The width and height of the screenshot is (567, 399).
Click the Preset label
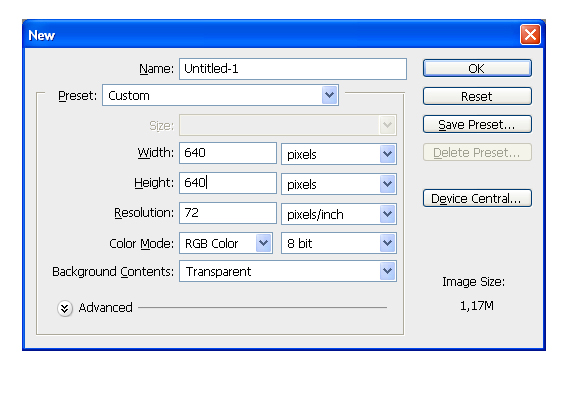77,96
